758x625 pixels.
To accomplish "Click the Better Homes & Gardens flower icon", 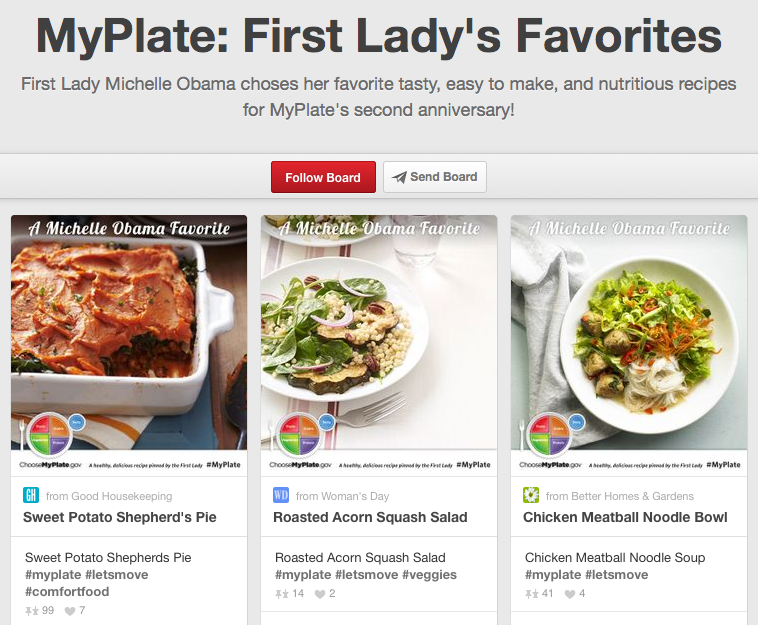I will (x=531, y=495).
